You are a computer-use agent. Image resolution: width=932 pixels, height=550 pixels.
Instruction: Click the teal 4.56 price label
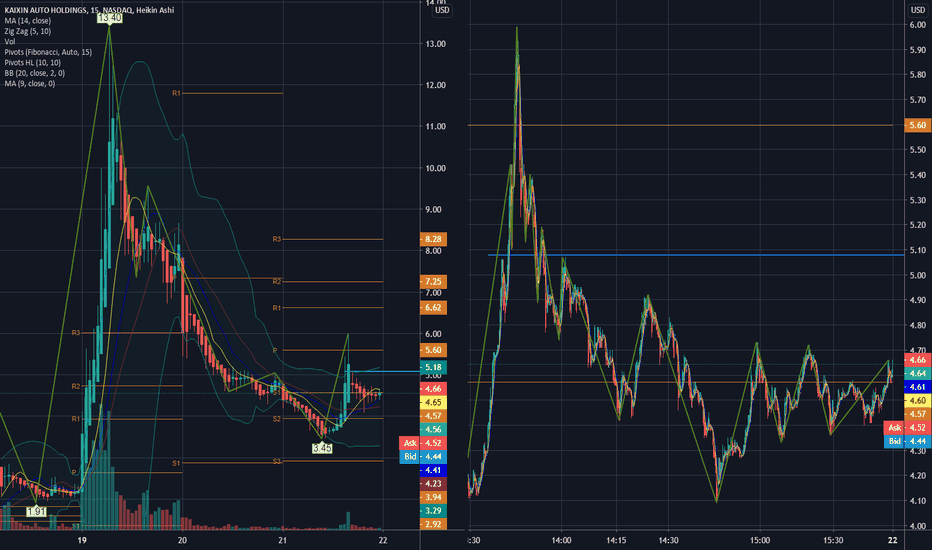433,429
